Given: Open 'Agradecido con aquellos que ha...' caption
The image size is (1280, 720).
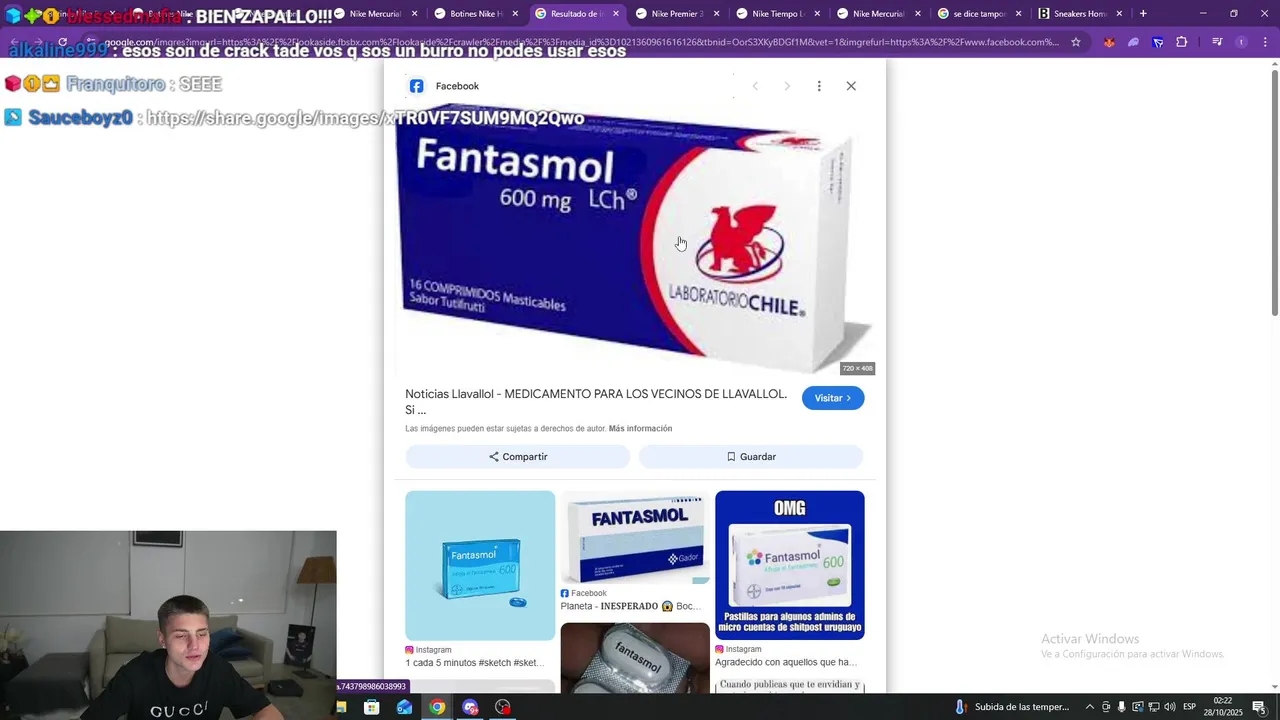Looking at the screenshot, I should [x=786, y=663].
